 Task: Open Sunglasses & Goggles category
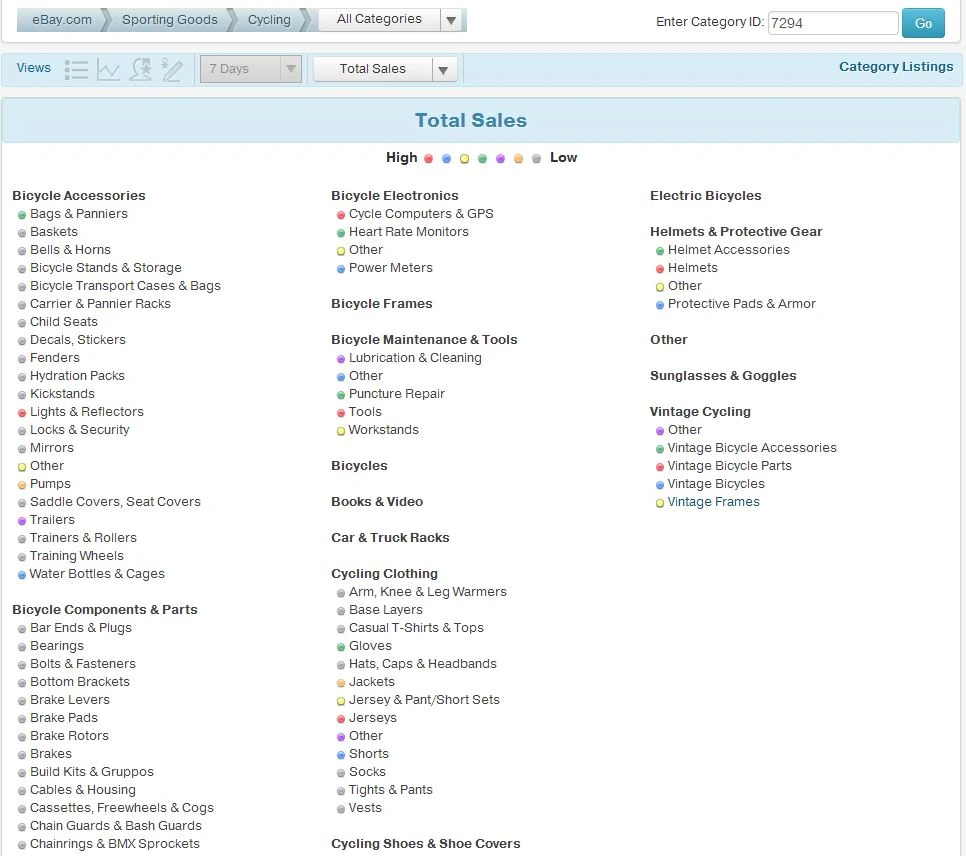pyautogui.click(x=723, y=375)
